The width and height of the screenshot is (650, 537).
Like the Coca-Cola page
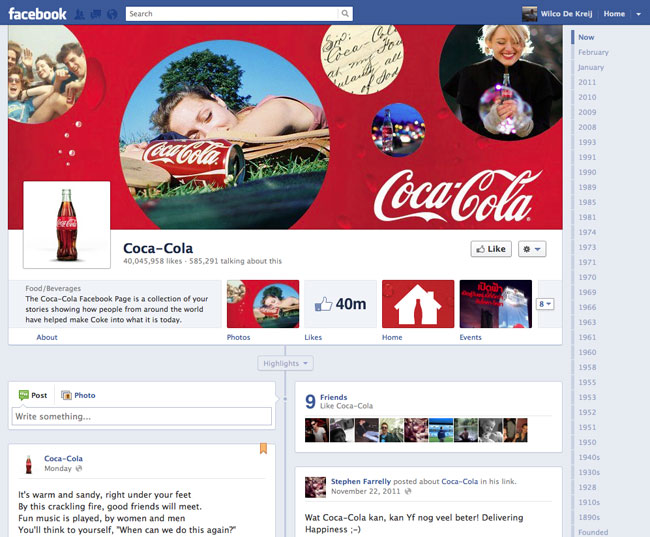[x=489, y=249]
